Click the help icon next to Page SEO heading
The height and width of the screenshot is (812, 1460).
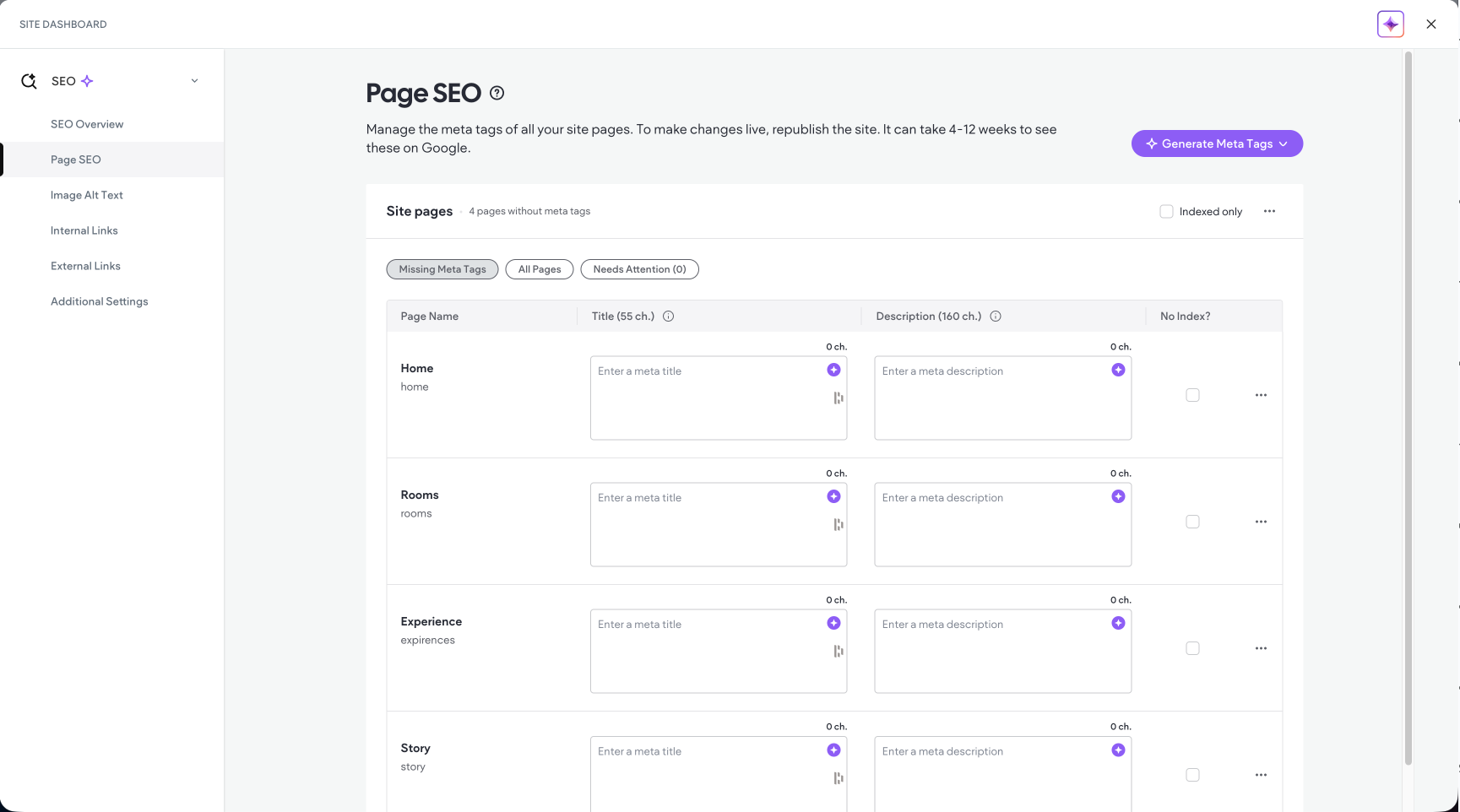click(x=497, y=93)
